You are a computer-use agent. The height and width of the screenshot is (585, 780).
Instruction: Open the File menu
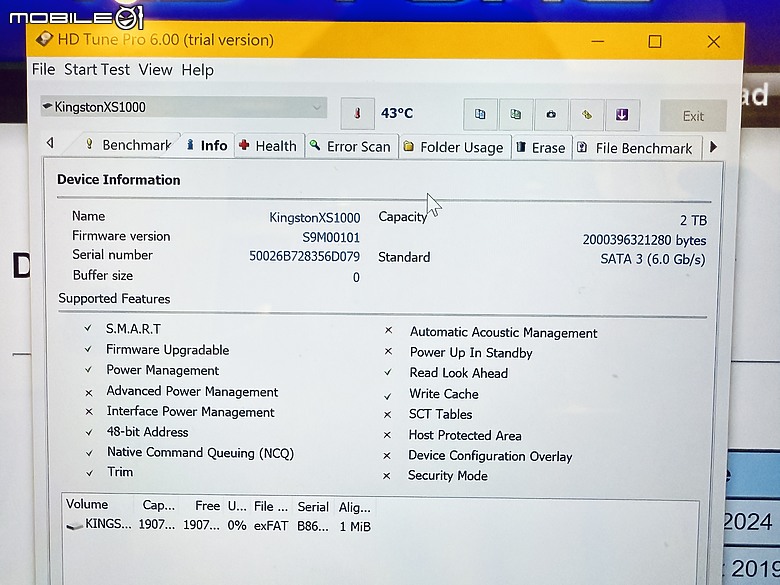(43, 69)
